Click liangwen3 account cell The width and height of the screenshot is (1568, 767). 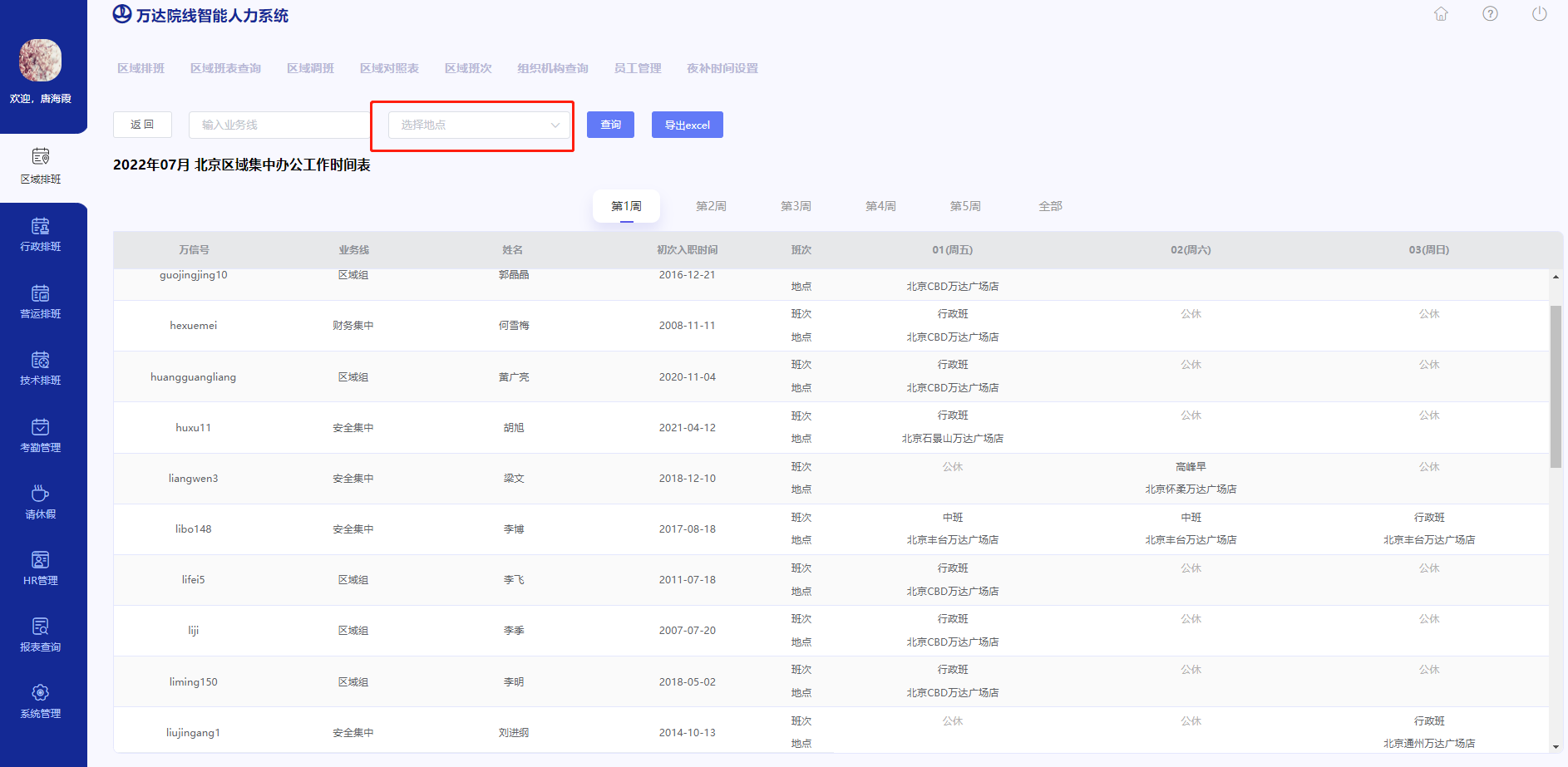194,479
